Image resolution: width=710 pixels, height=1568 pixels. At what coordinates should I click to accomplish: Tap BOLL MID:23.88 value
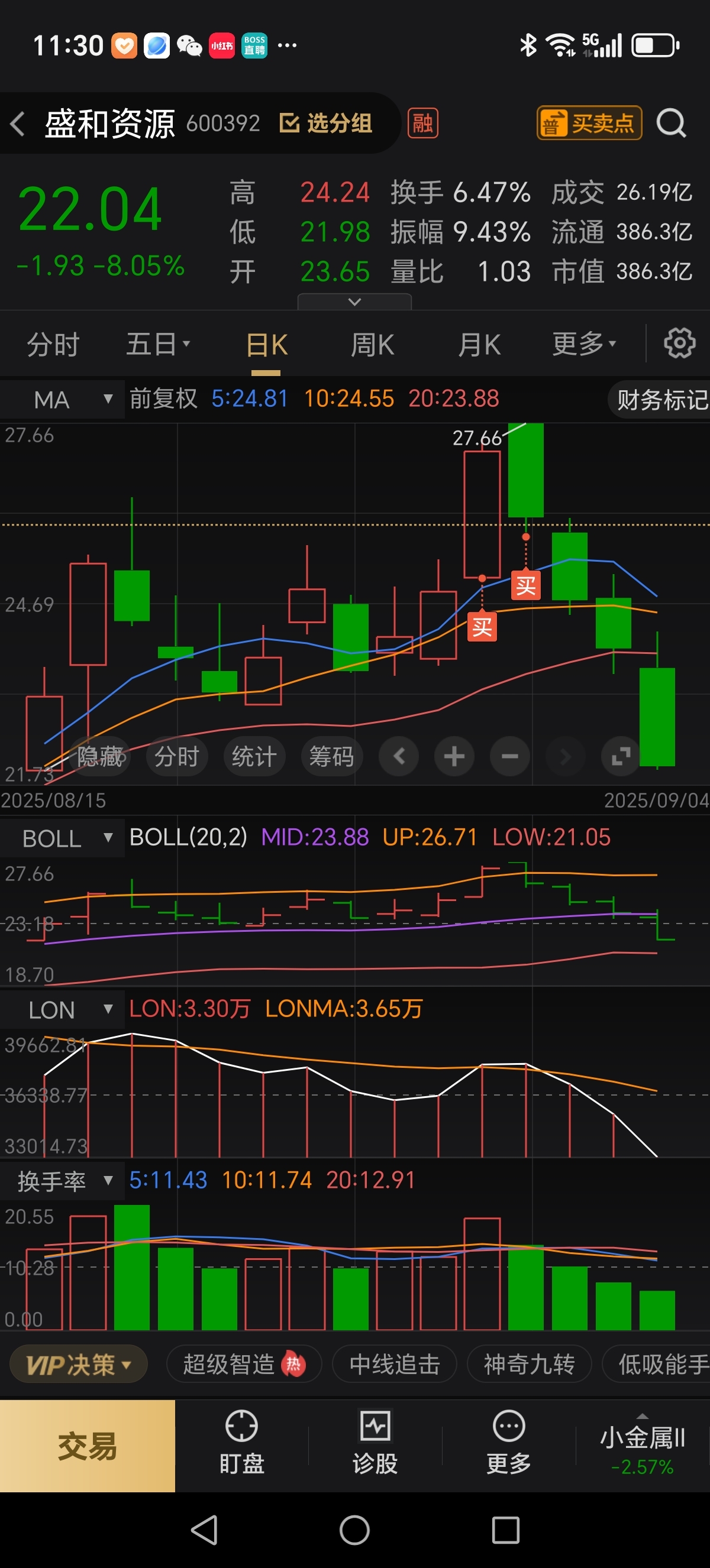[315, 837]
